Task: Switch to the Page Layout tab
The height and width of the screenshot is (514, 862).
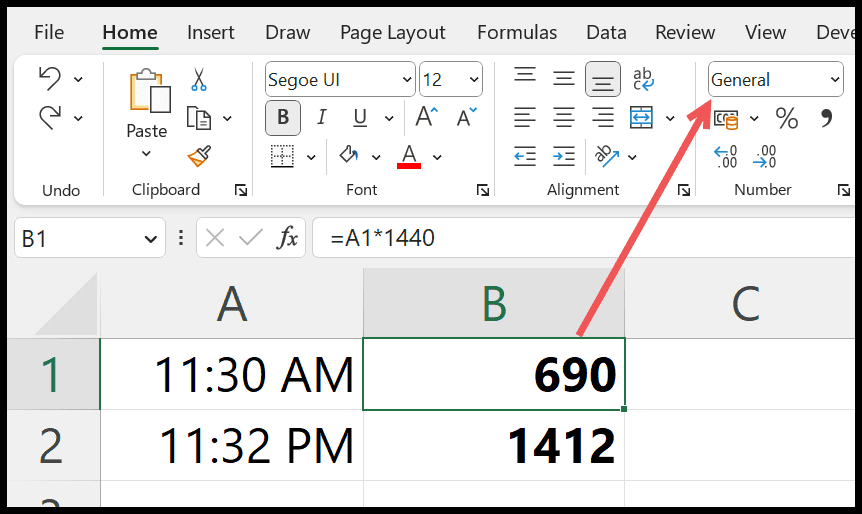Action: pos(393,33)
